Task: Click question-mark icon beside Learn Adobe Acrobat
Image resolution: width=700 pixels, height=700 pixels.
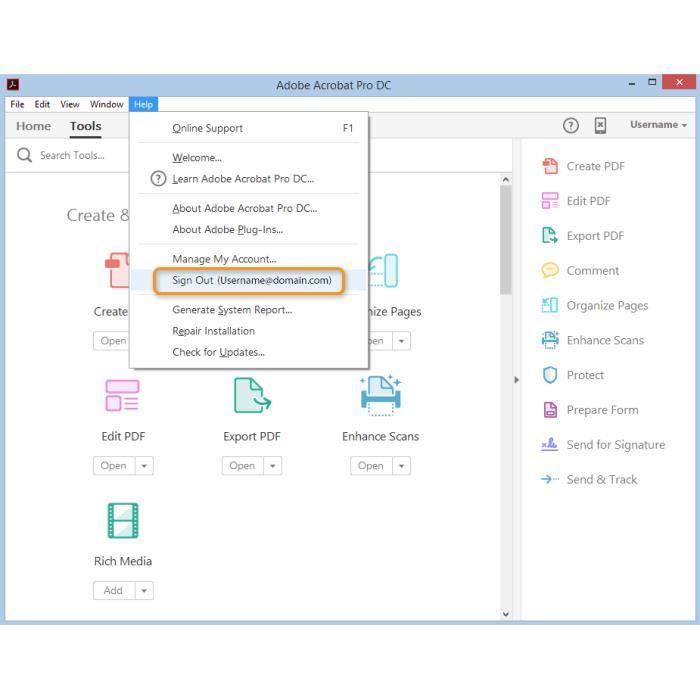Action: [158, 179]
